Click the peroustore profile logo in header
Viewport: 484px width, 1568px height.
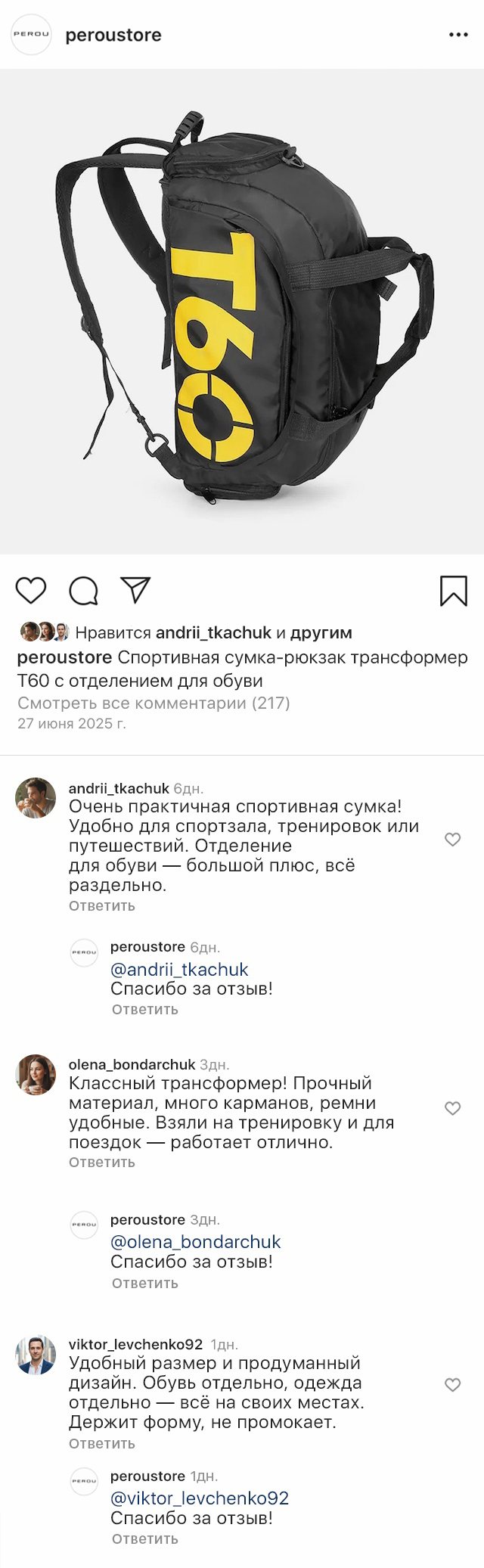(x=31, y=35)
